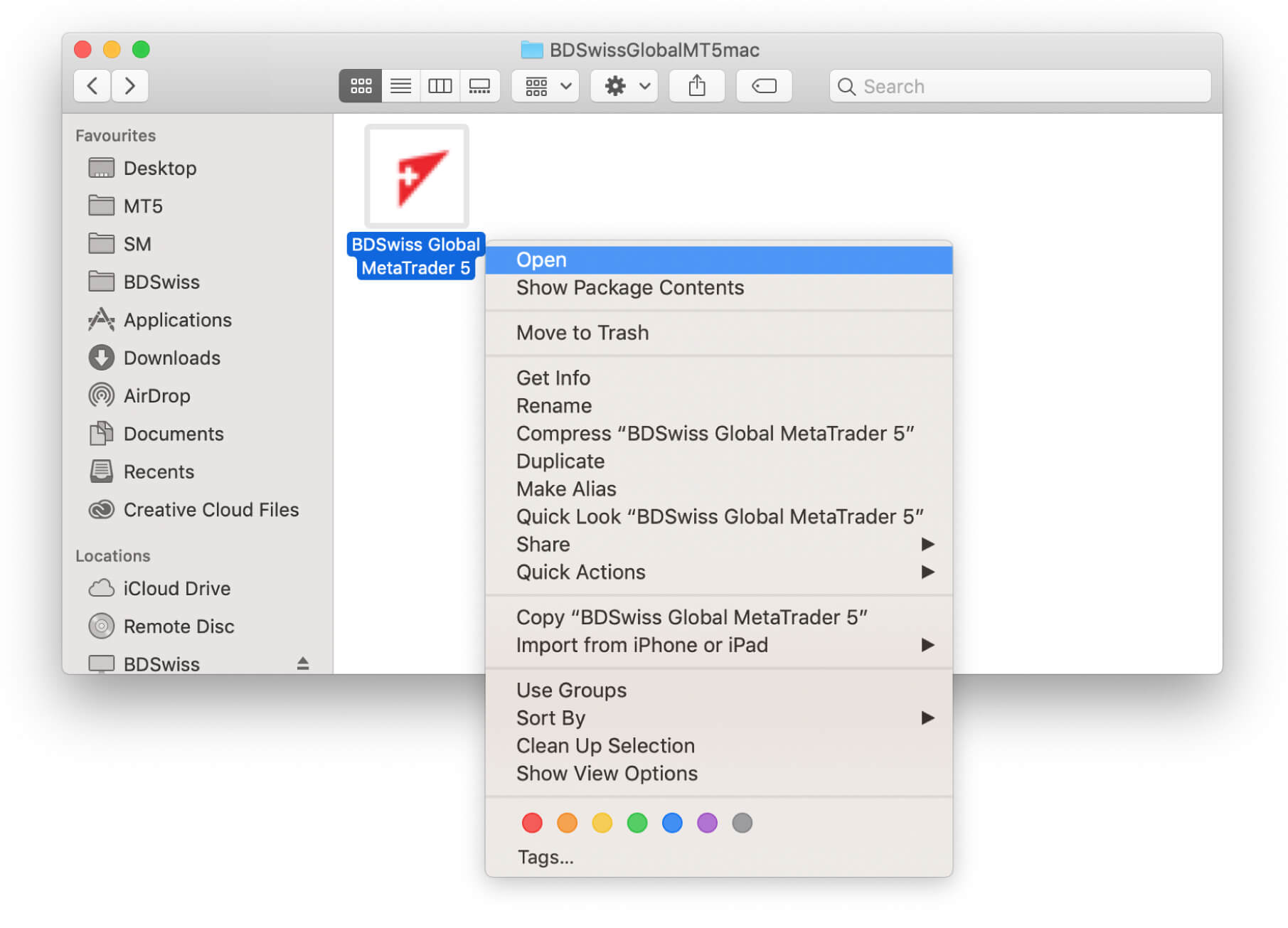Click the Share toolbar icon
Image resolution: width=1288 pixels, height=928 pixels.
point(696,85)
